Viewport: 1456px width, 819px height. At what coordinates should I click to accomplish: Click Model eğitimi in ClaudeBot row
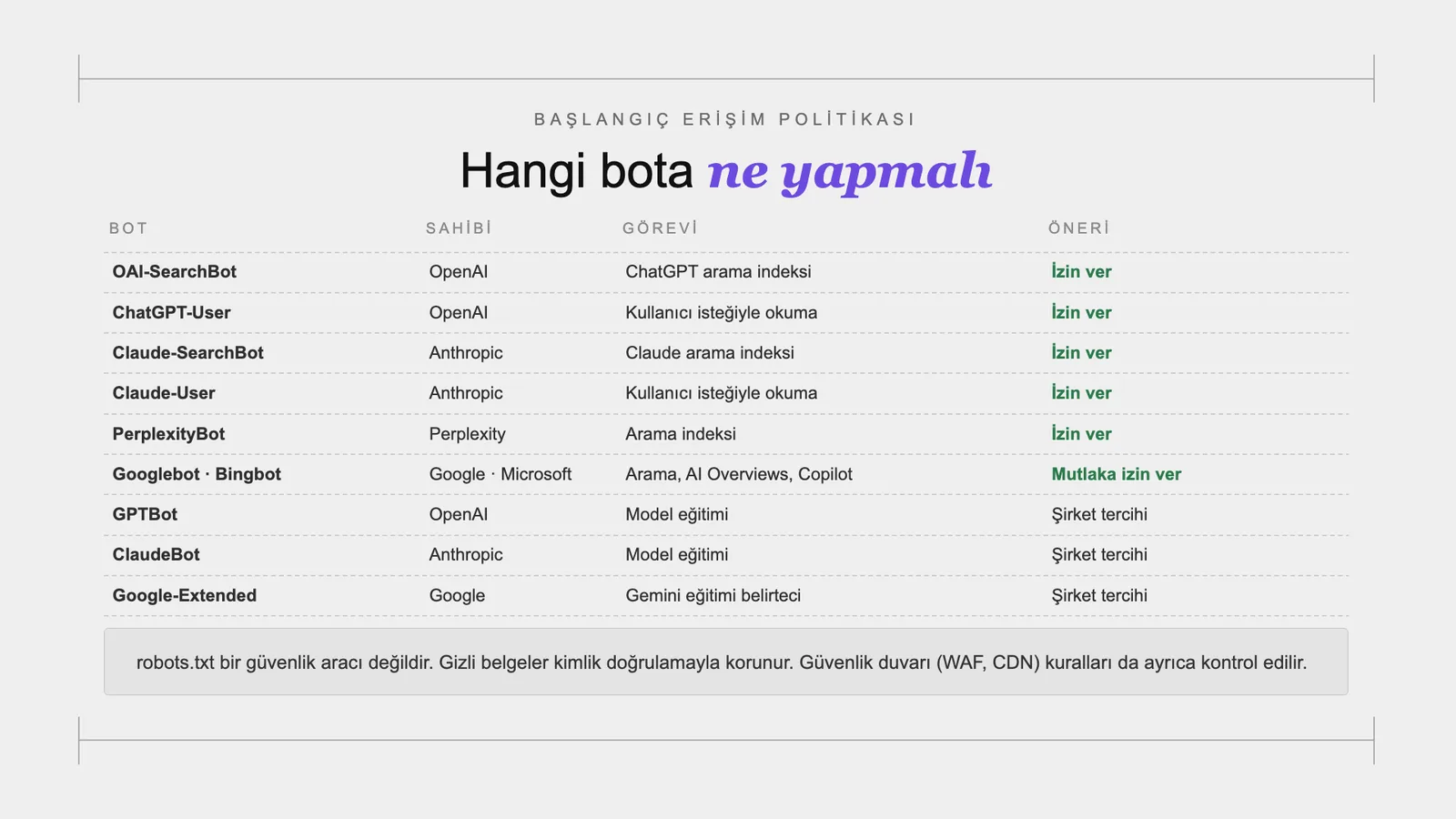coord(677,554)
